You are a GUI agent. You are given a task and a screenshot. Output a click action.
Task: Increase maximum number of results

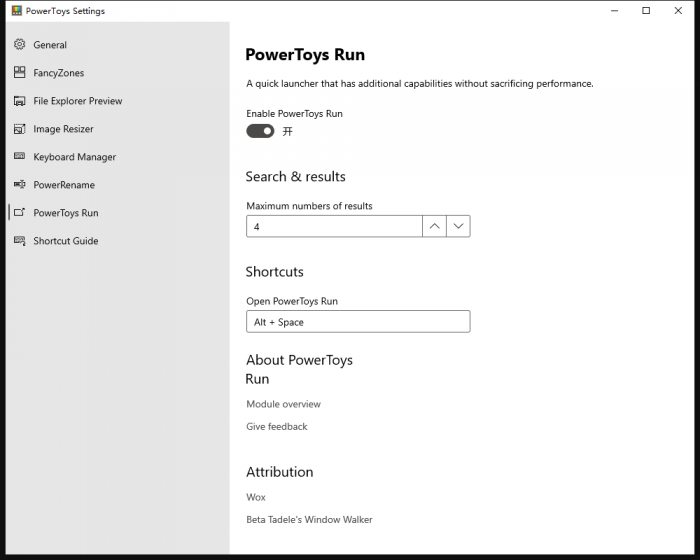[x=434, y=226]
